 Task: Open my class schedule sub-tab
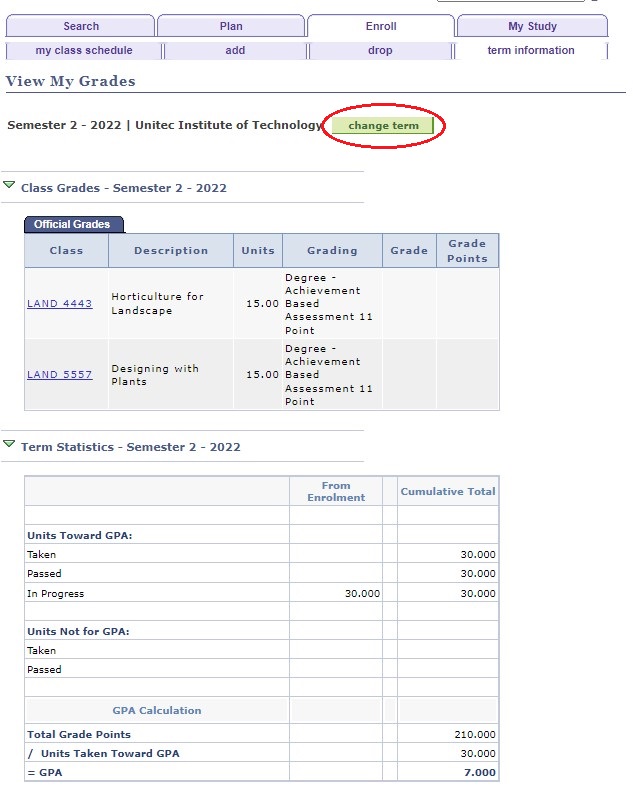(84, 50)
